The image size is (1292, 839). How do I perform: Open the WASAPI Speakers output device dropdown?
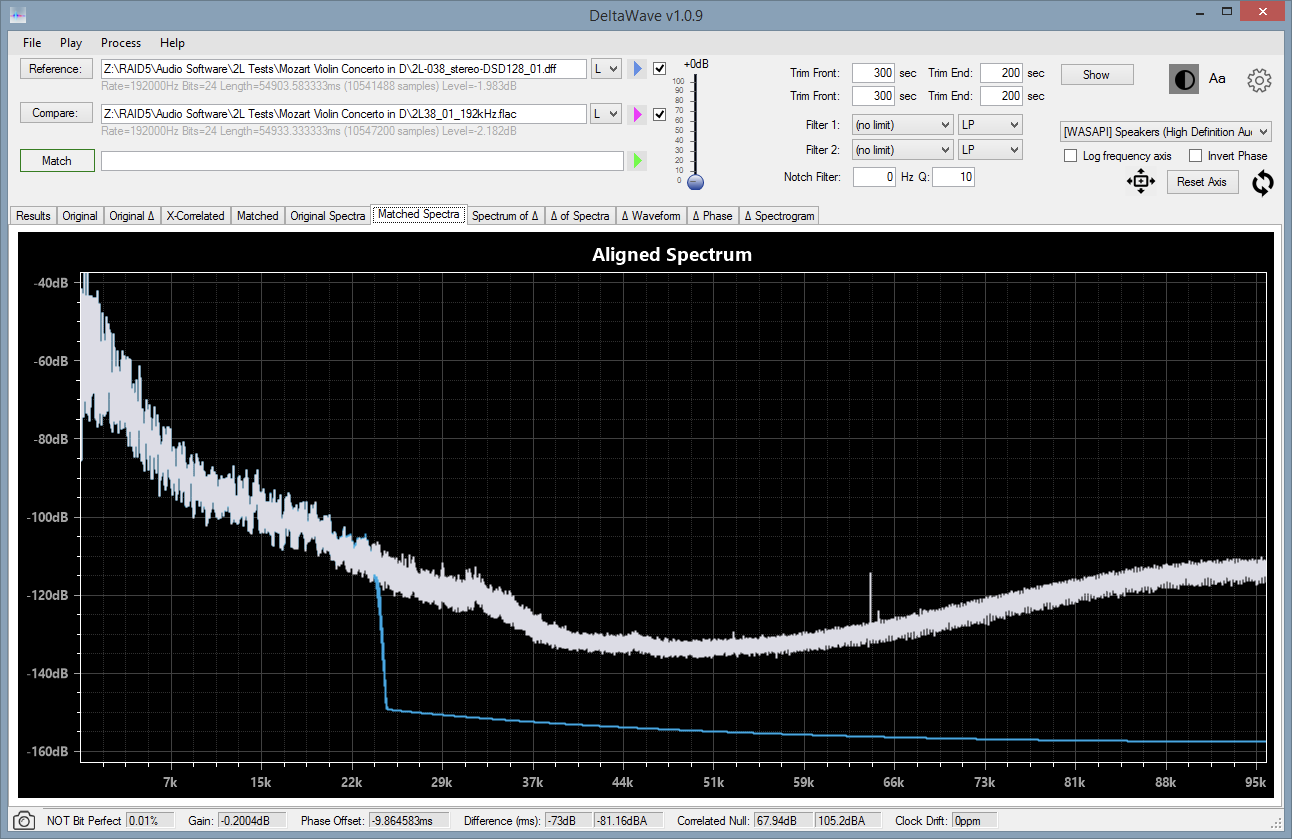point(1166,132)
